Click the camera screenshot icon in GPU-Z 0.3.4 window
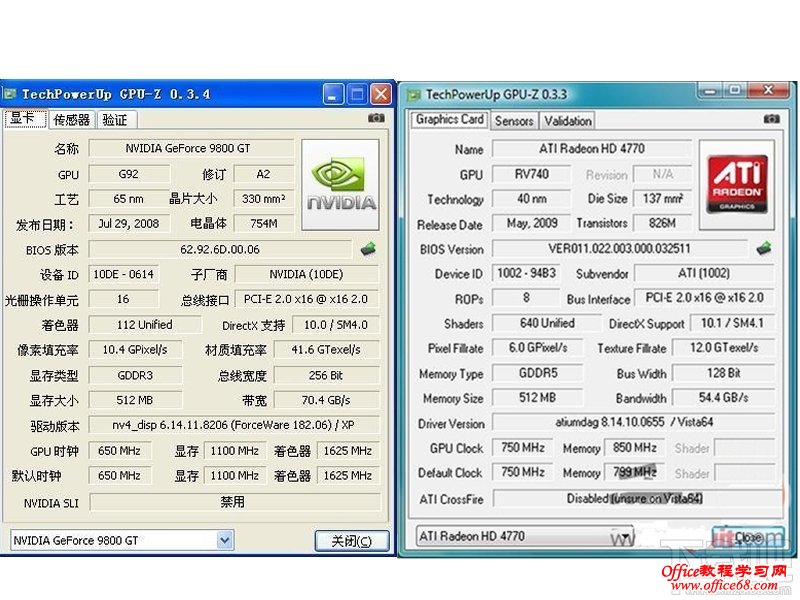 (376, 118)
